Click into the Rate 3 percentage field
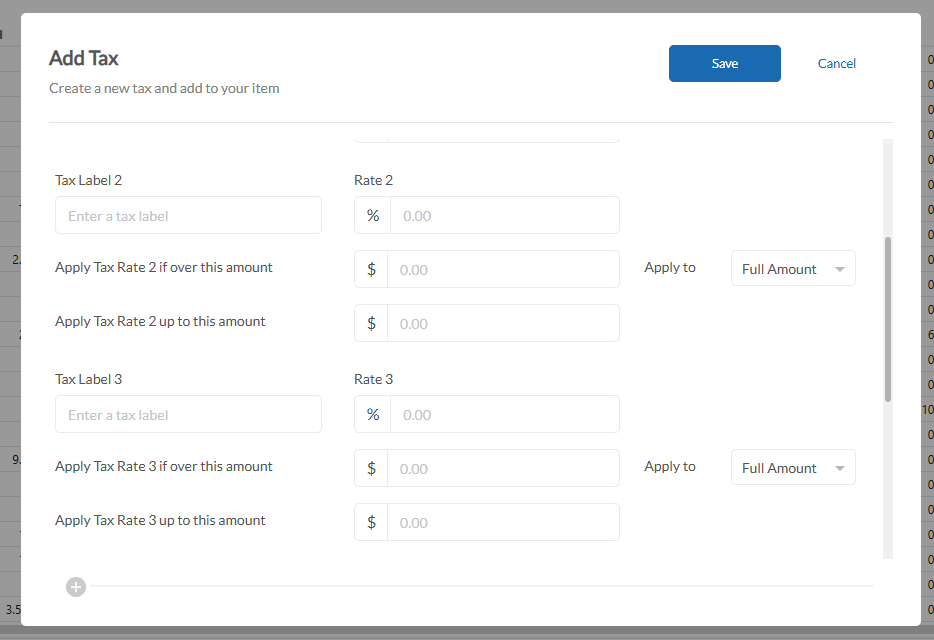Image resolution: width=934 pixels, height=640 pixels. 505,414
